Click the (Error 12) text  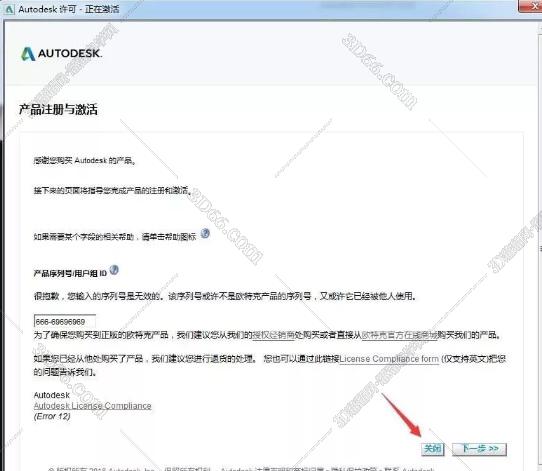pyautogui.click(x=52, y=416)
